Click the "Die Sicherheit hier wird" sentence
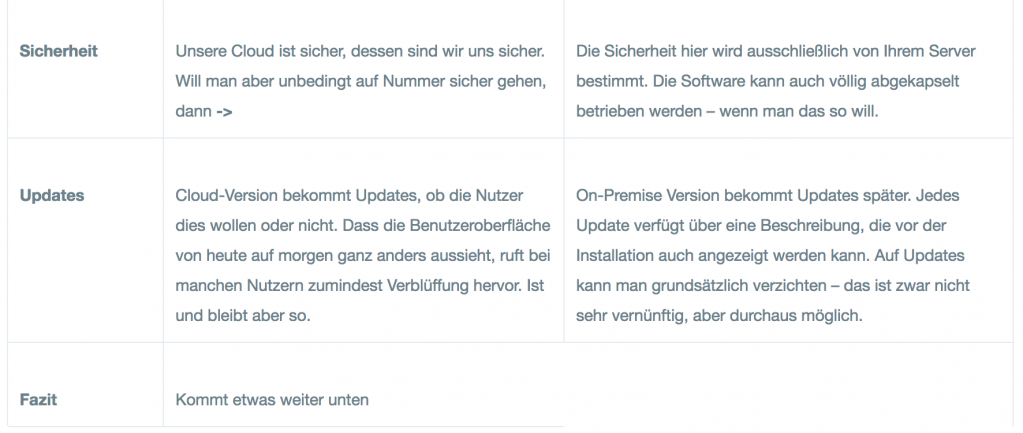 [776, 51]
